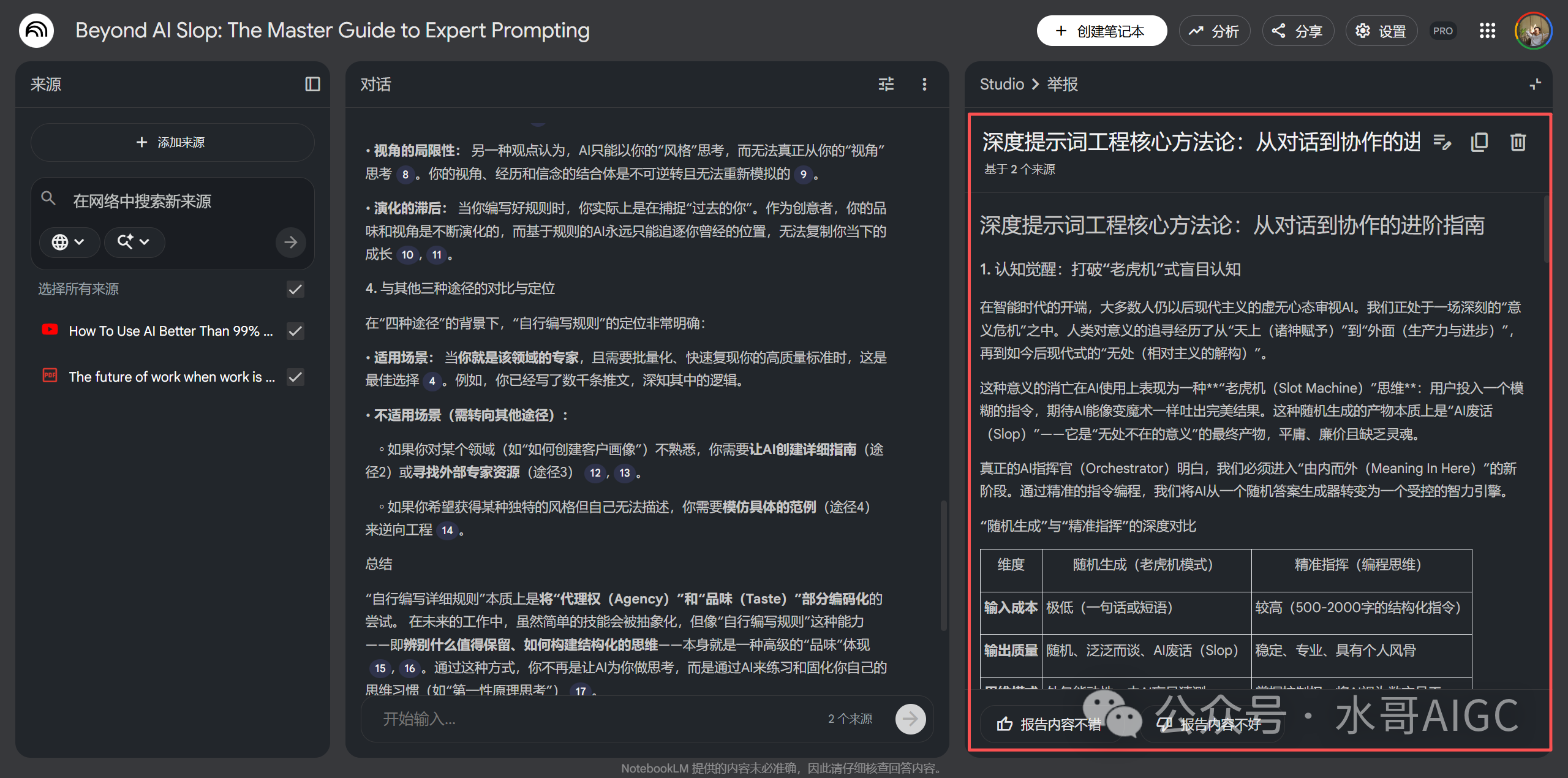Click the edit report notes icon
Screen dimensions: 1568x778
point(1442,142)
